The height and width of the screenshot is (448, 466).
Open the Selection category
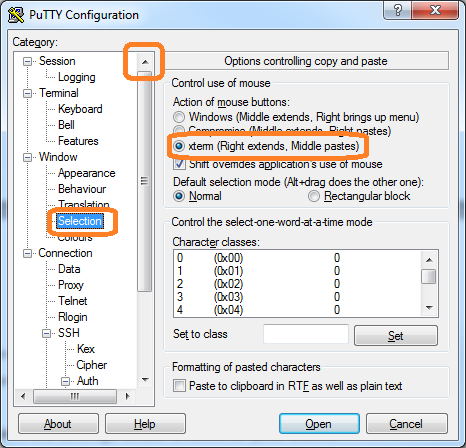point(80,221)
